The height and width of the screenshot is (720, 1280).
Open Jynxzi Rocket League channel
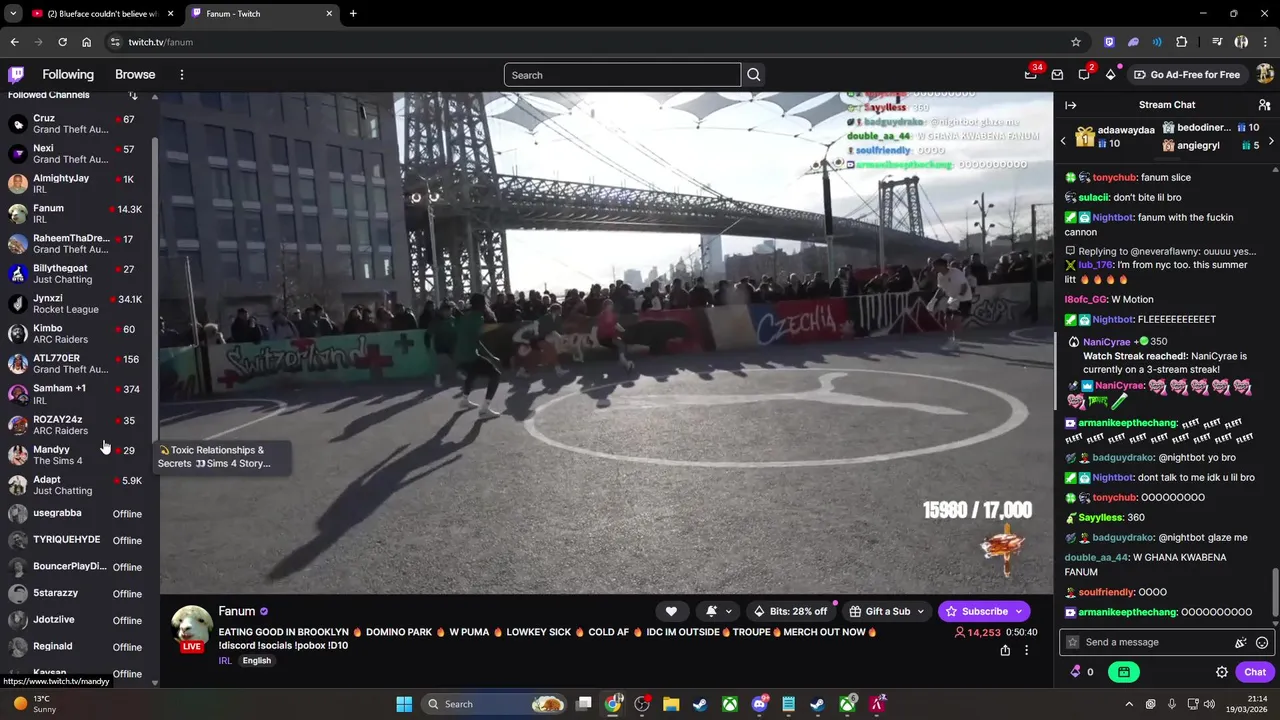pos(78,303)
